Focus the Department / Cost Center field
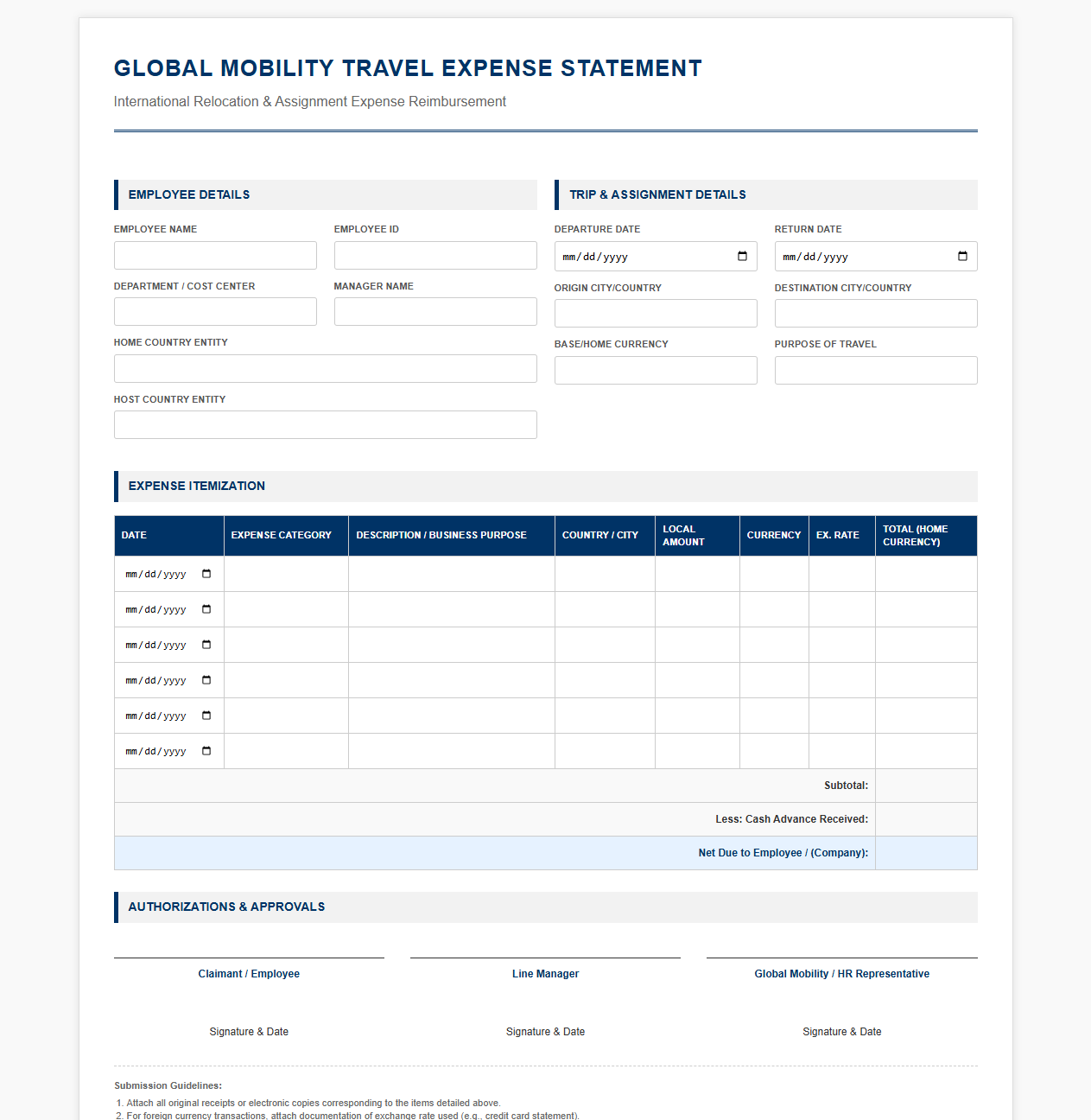Viewport: 1091px width, 1120px height. coord(215,312)
